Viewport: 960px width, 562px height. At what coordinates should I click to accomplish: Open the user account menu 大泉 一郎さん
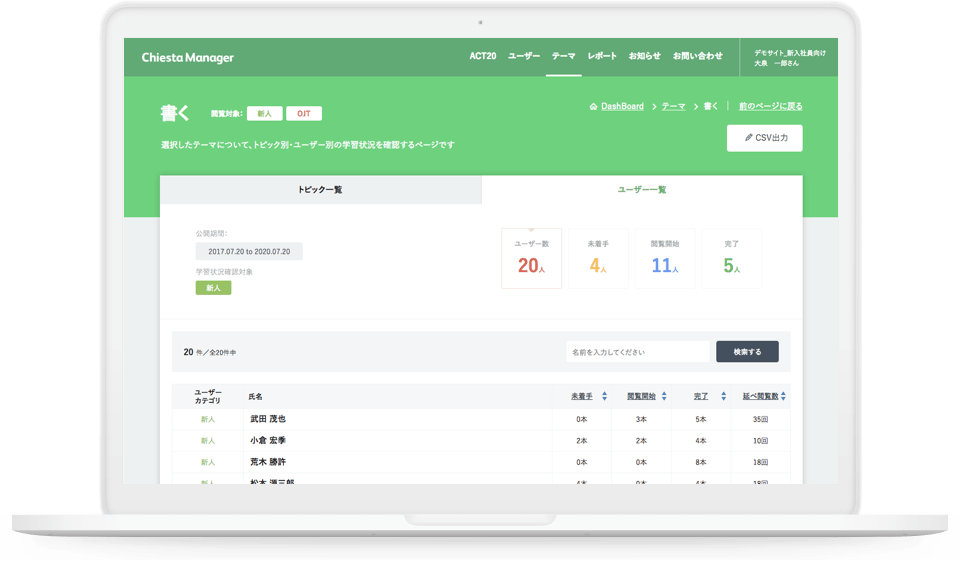click(x=790, y=57)
